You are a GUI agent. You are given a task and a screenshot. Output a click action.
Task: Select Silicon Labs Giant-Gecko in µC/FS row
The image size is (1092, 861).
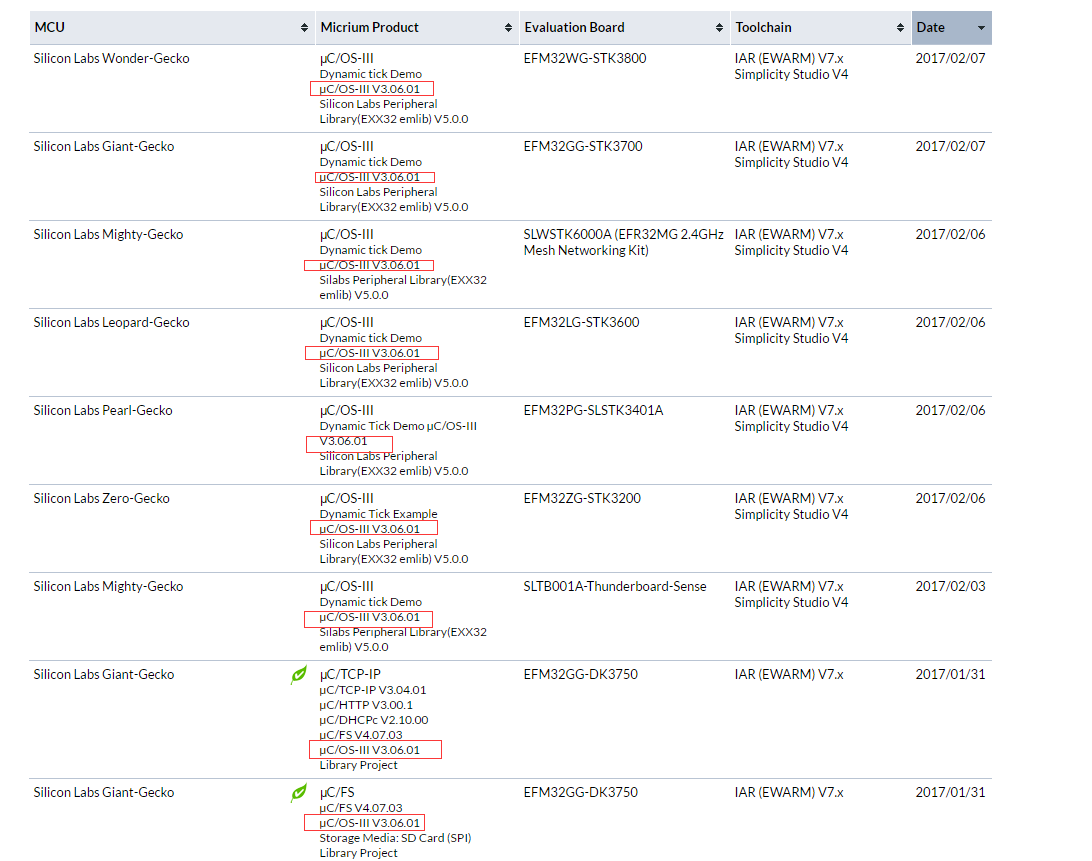tap(104, 793)
